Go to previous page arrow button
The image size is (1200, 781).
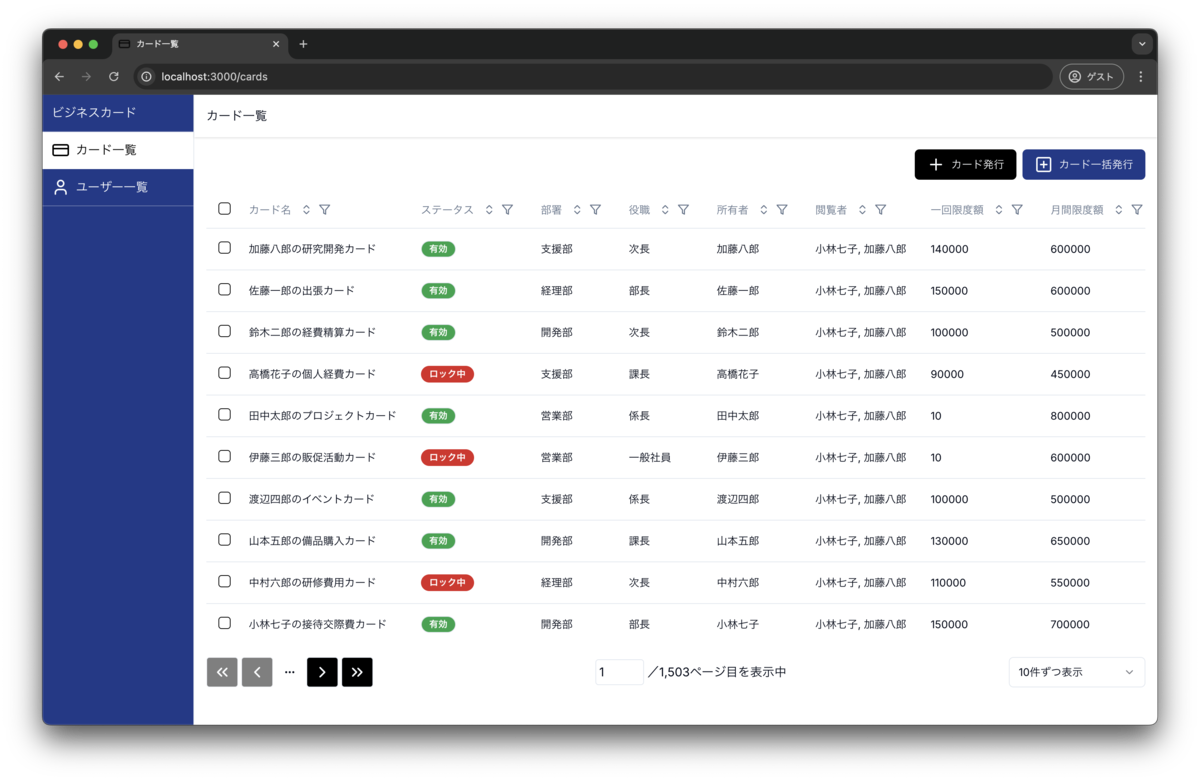[x=257, y=672]
